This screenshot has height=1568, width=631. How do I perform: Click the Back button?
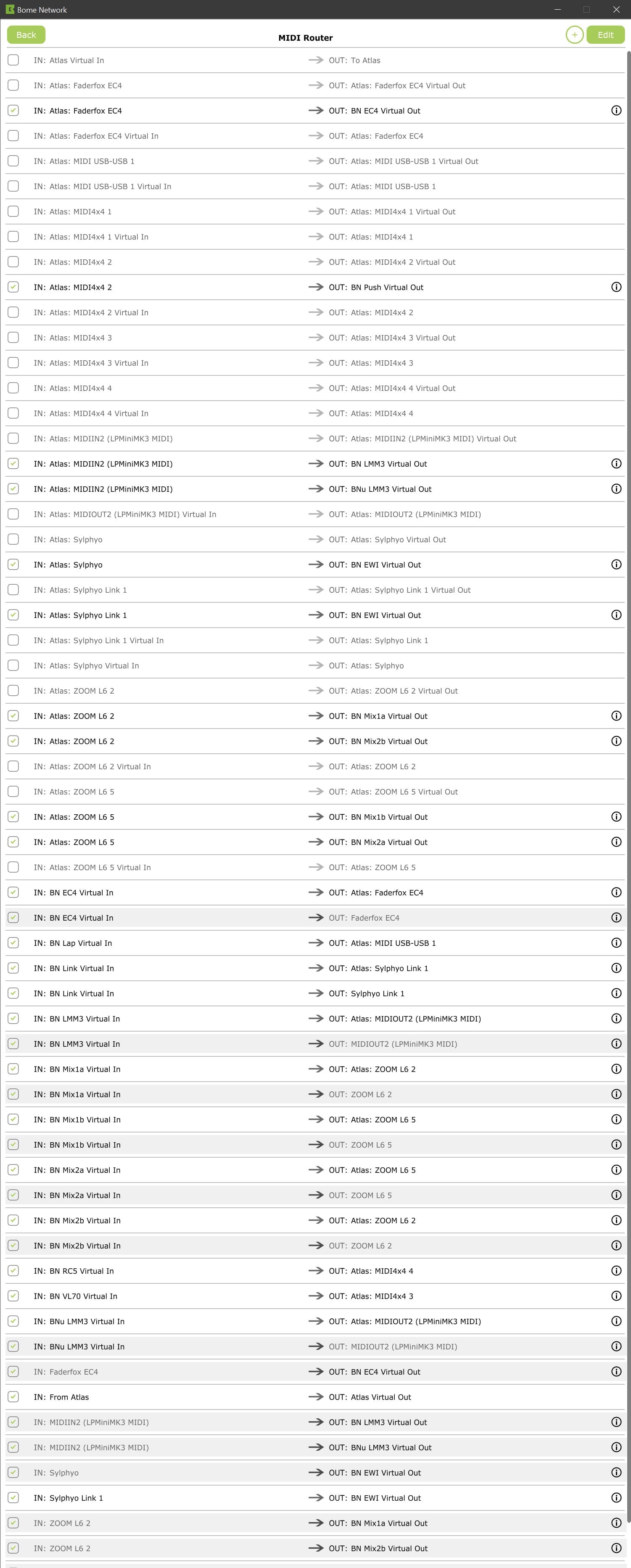tap(26, 35)
